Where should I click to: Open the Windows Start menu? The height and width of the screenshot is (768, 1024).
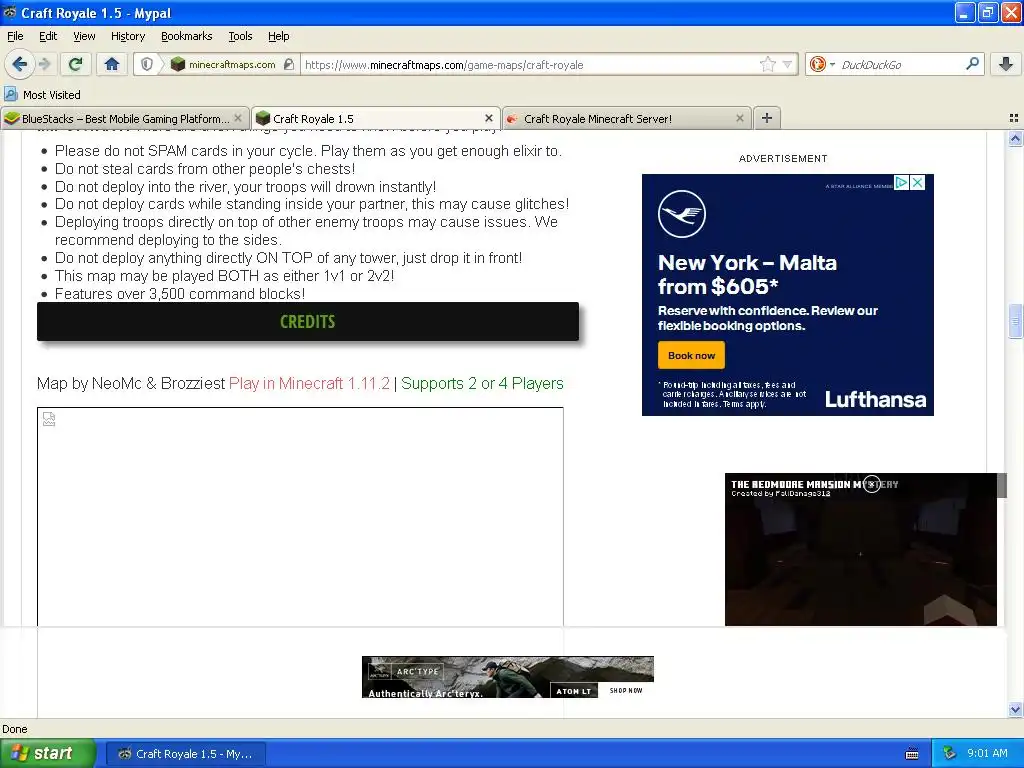(48, 754)
